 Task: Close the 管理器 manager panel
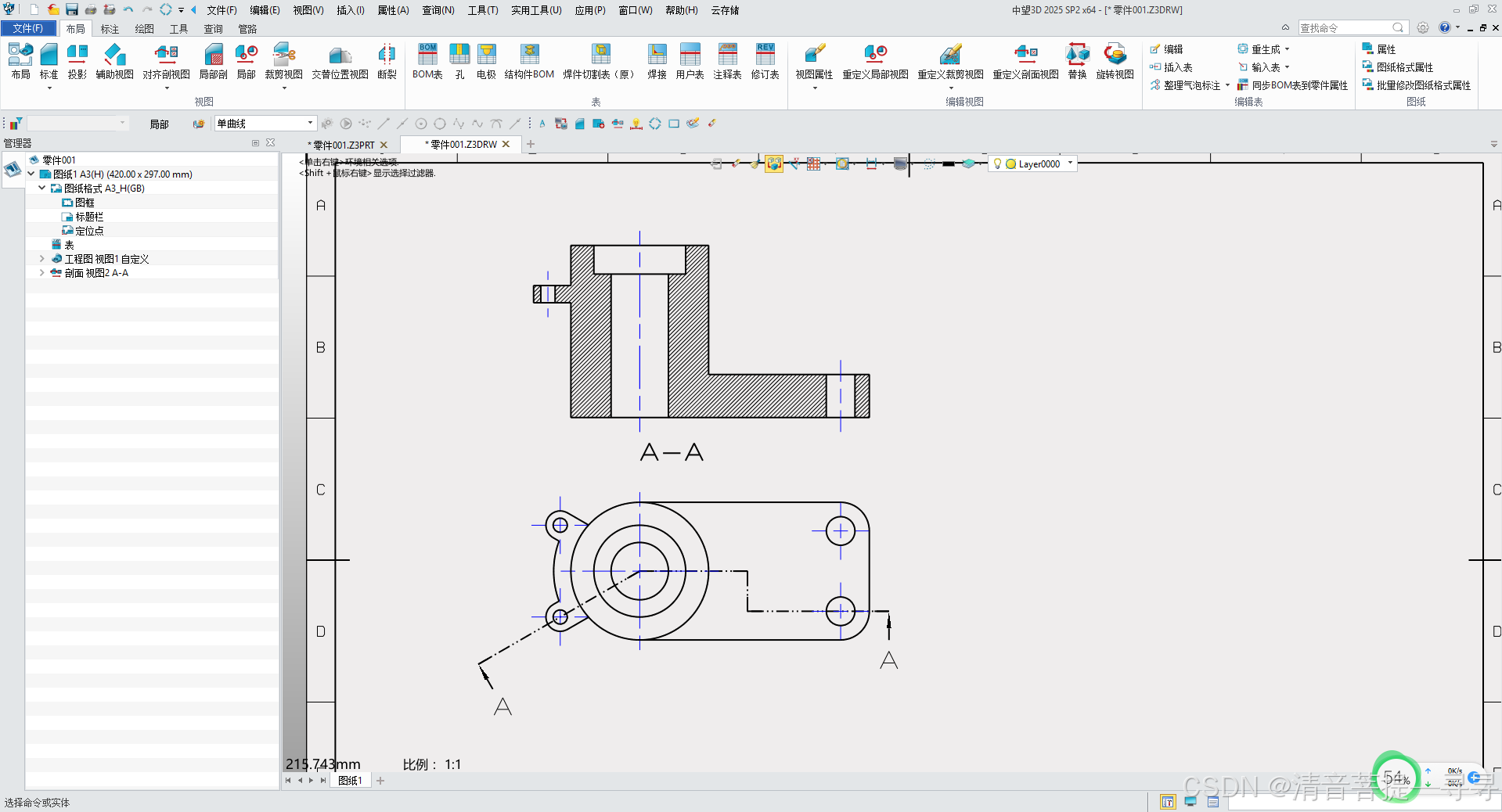pos(270,142)
